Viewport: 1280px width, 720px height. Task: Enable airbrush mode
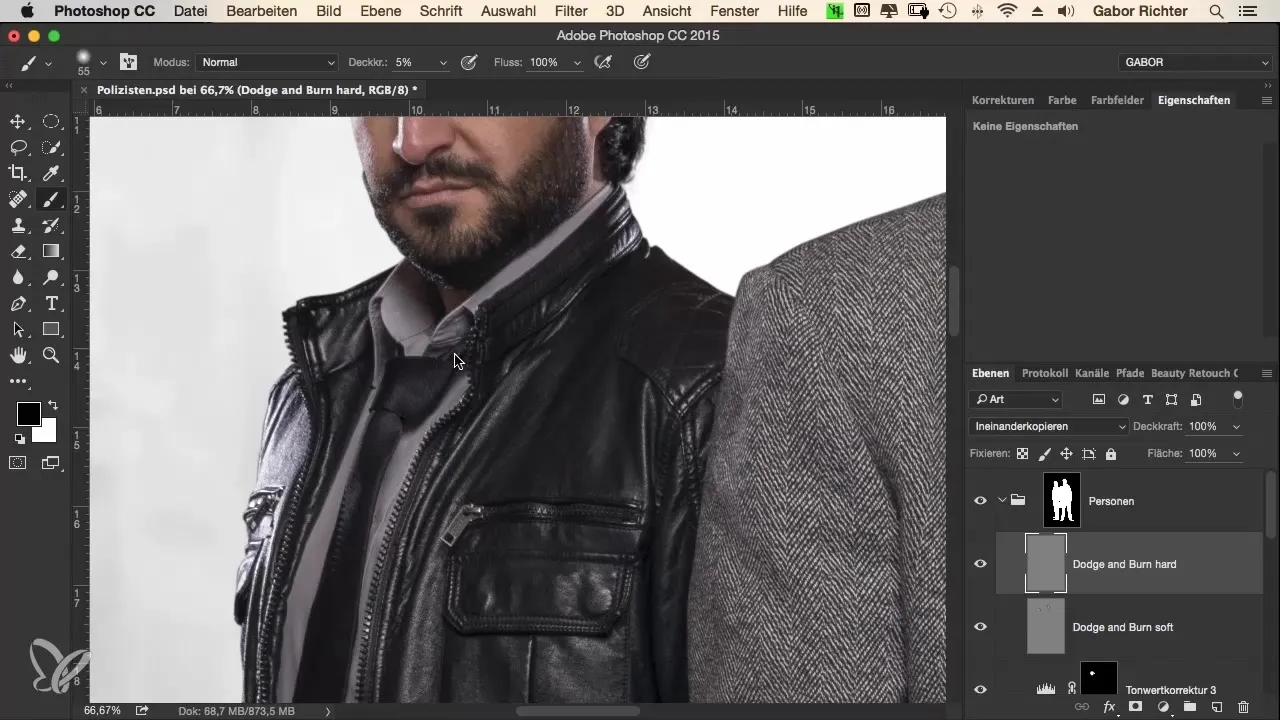[603, 62]
